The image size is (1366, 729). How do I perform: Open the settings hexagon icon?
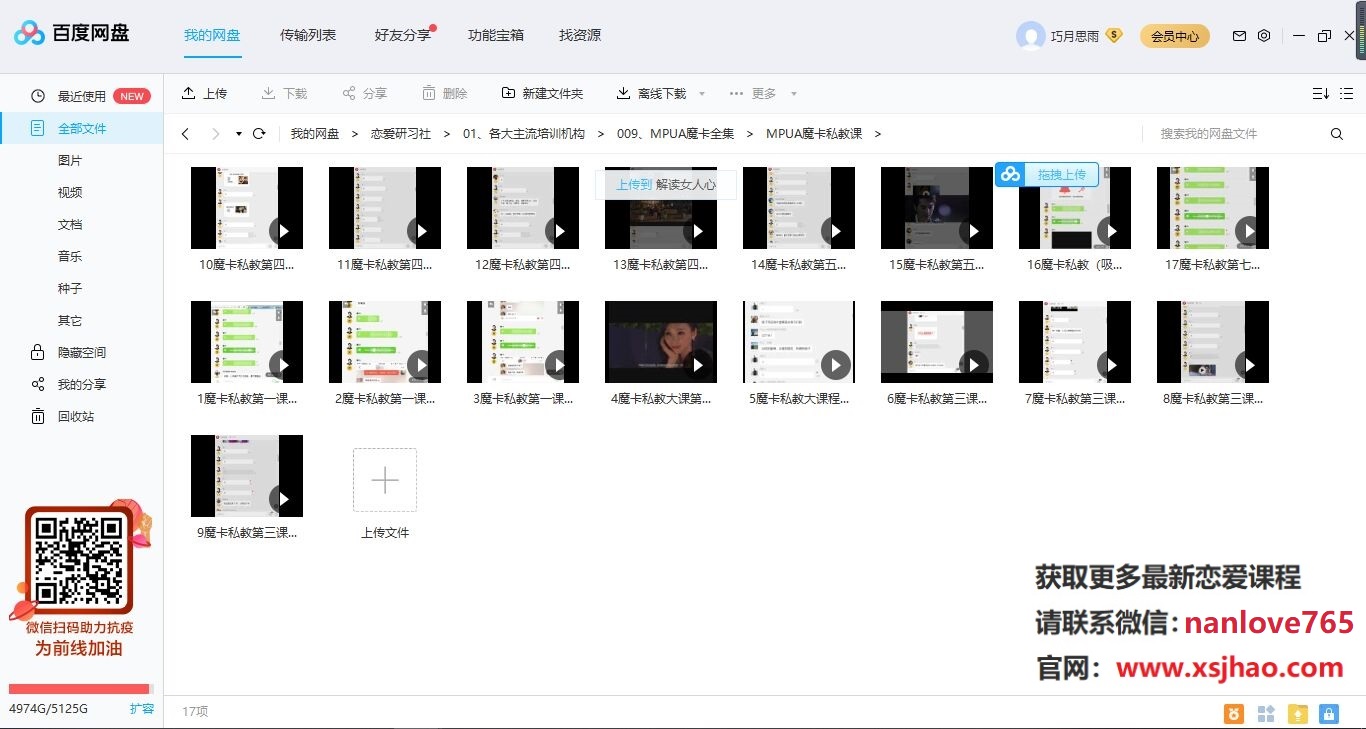[x=1264, y=36]
